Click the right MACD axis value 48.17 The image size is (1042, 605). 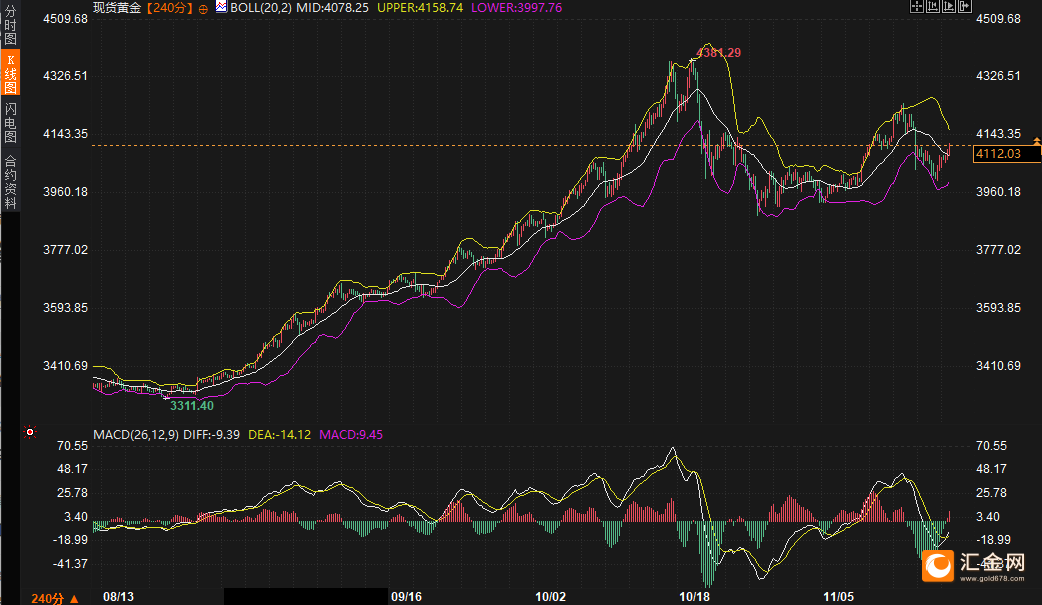point(991,469)
